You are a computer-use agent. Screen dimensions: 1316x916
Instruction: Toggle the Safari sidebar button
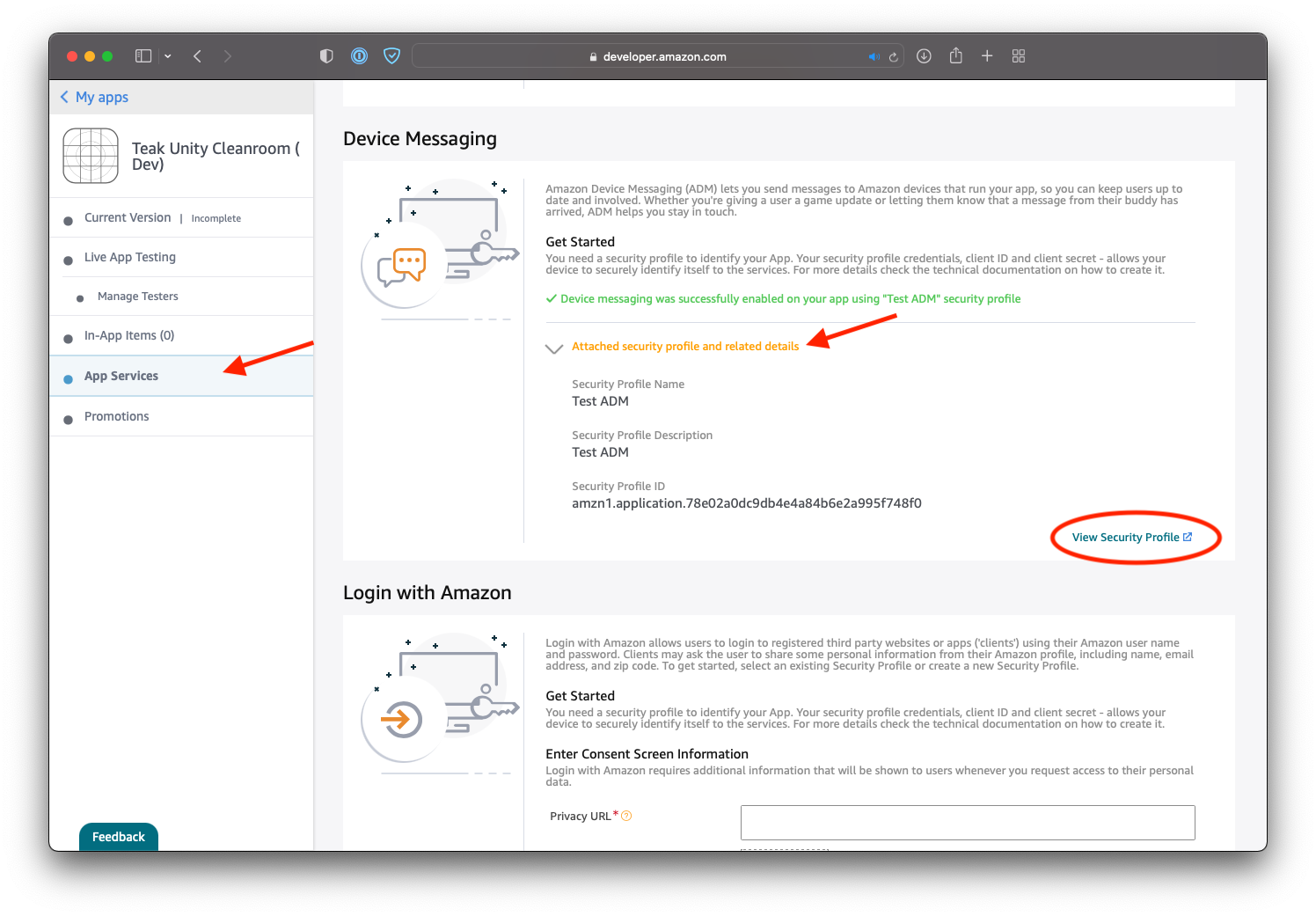143,56
